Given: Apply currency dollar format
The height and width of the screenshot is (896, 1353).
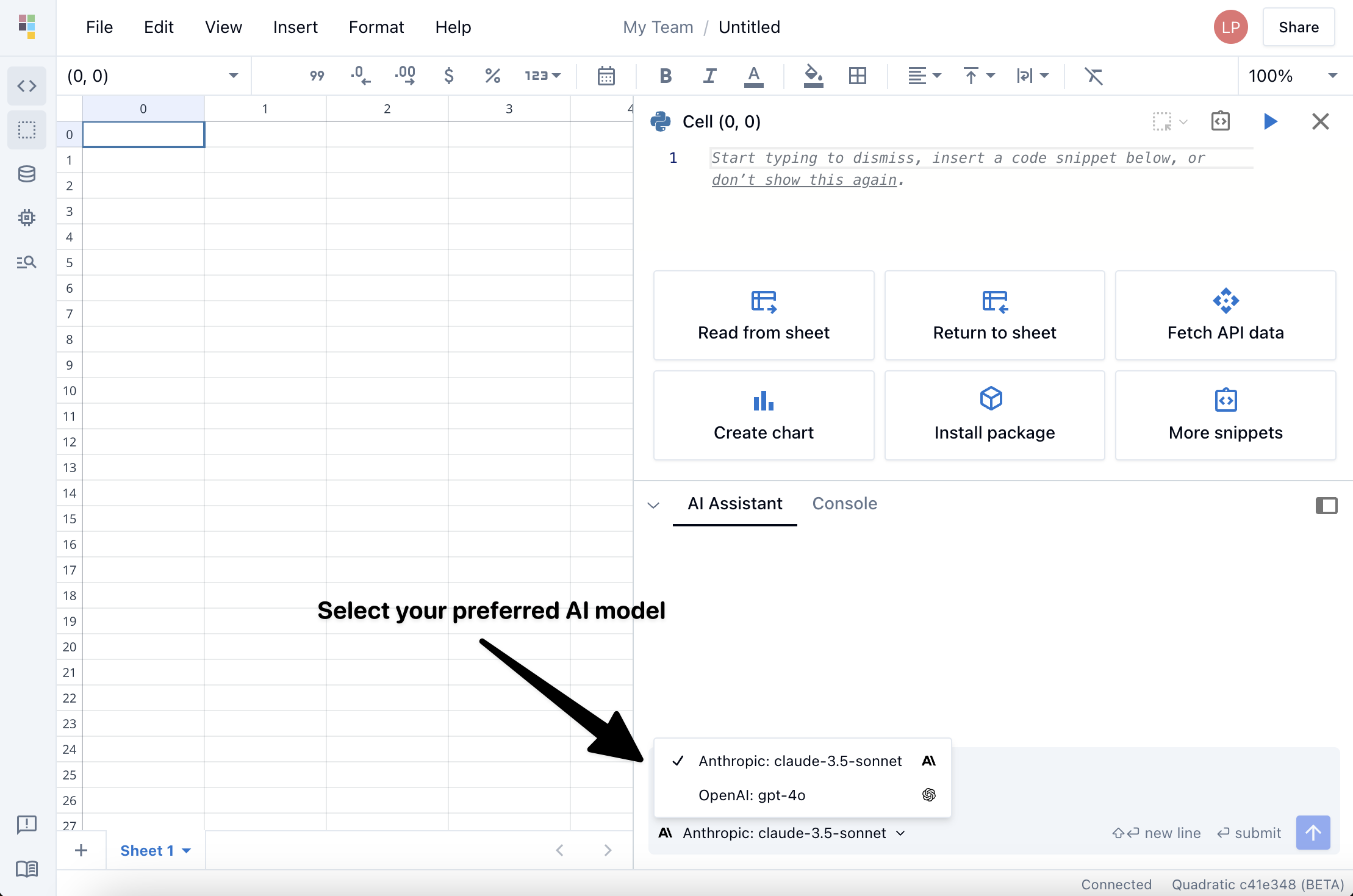Looking at the screenshot, I should pos(449,76).
